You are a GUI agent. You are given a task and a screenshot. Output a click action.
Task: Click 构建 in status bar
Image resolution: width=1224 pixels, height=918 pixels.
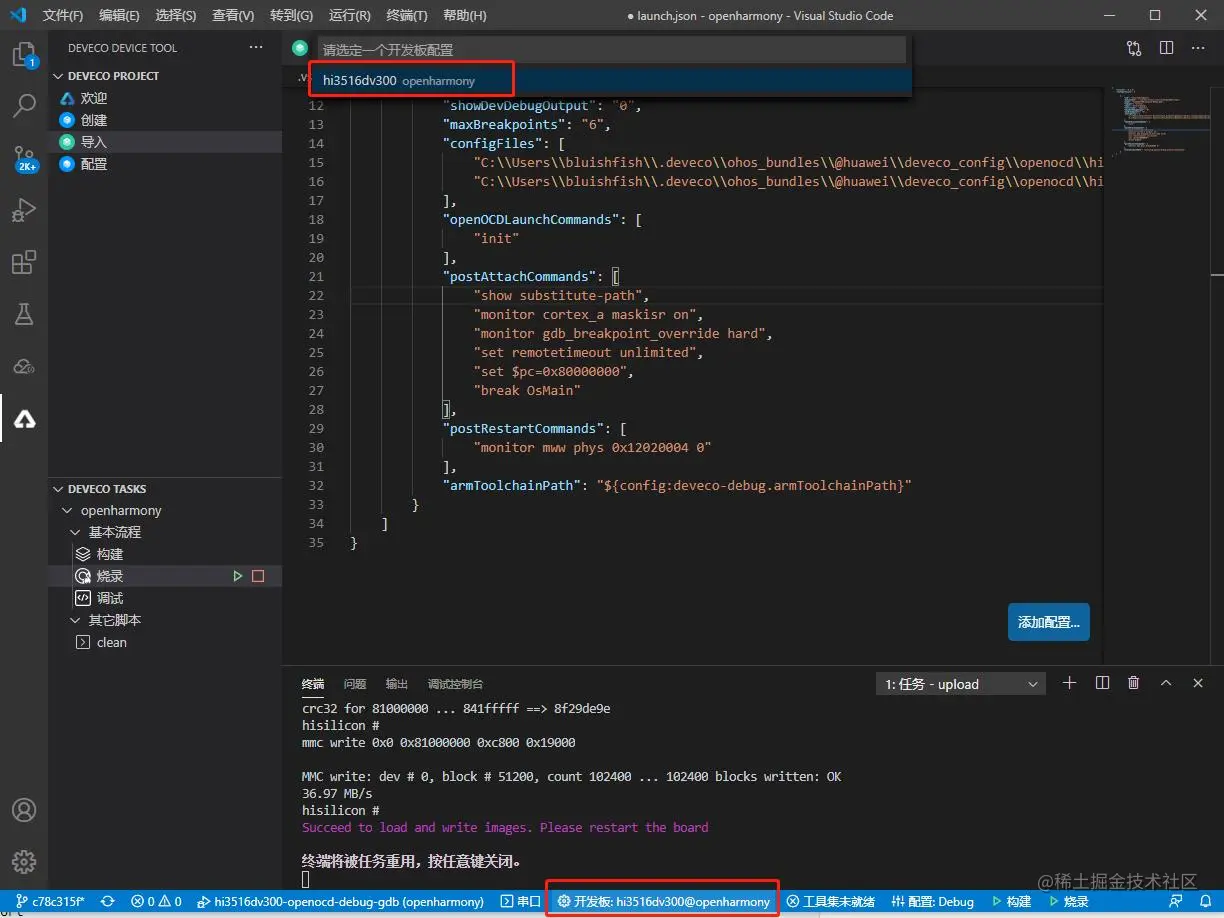click(1011, 901)
